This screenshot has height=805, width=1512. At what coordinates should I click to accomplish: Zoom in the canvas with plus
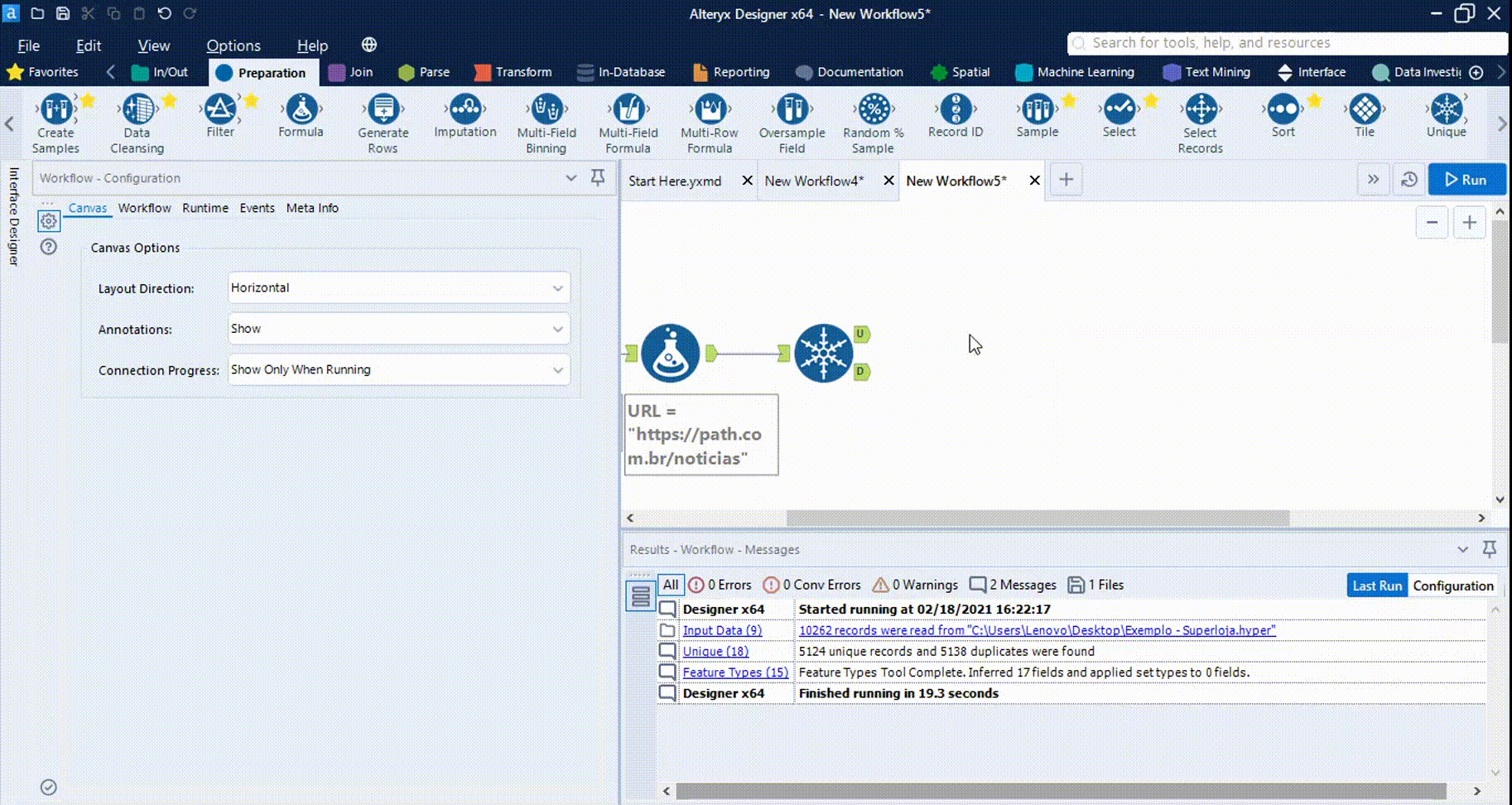1470,223
